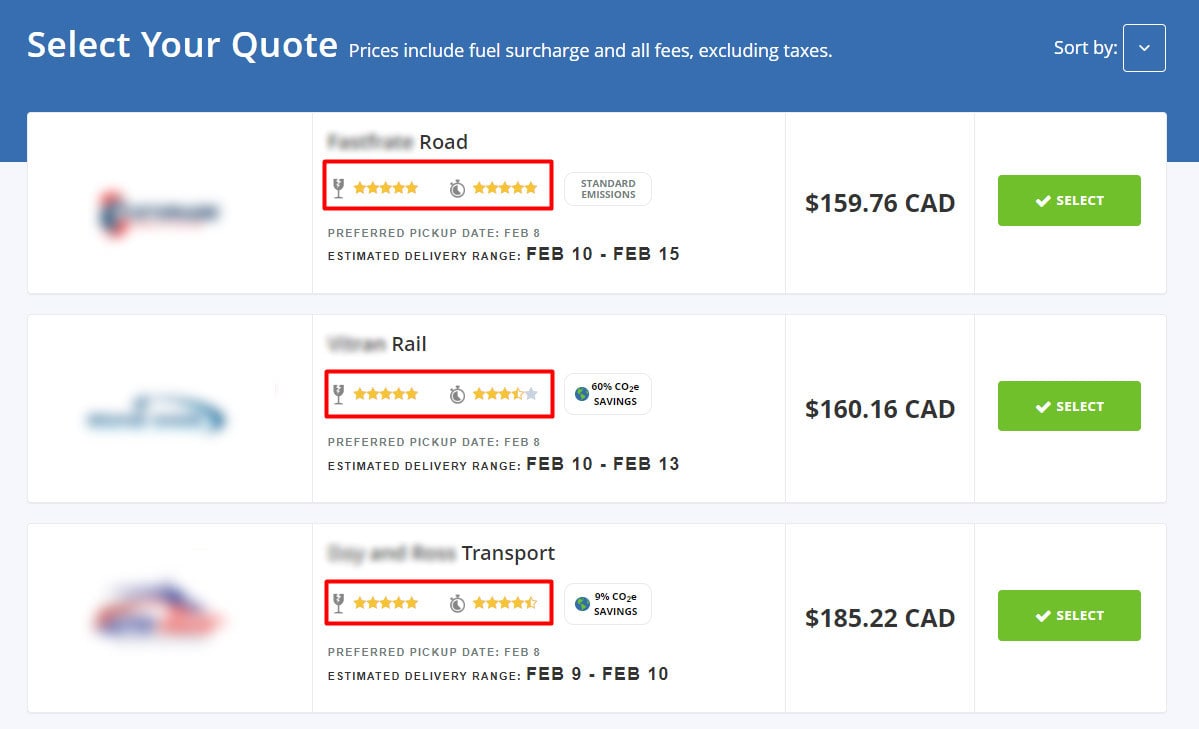Select the Day and Ross Transport quote
Screen dimensions: 1199x729
coord(1069,615)
